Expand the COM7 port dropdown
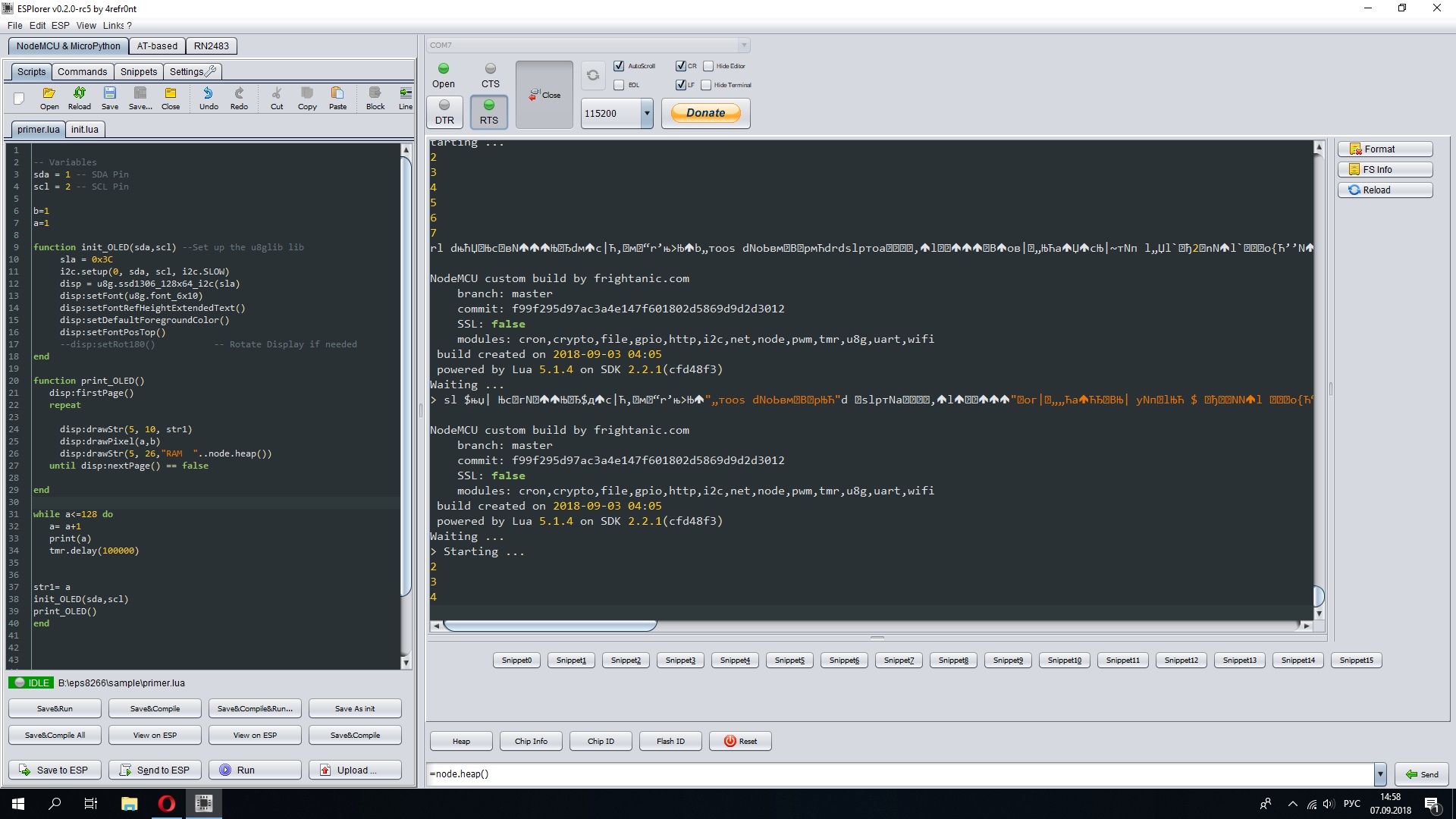This screenshot has height=819, width=1456. (744, 45)
